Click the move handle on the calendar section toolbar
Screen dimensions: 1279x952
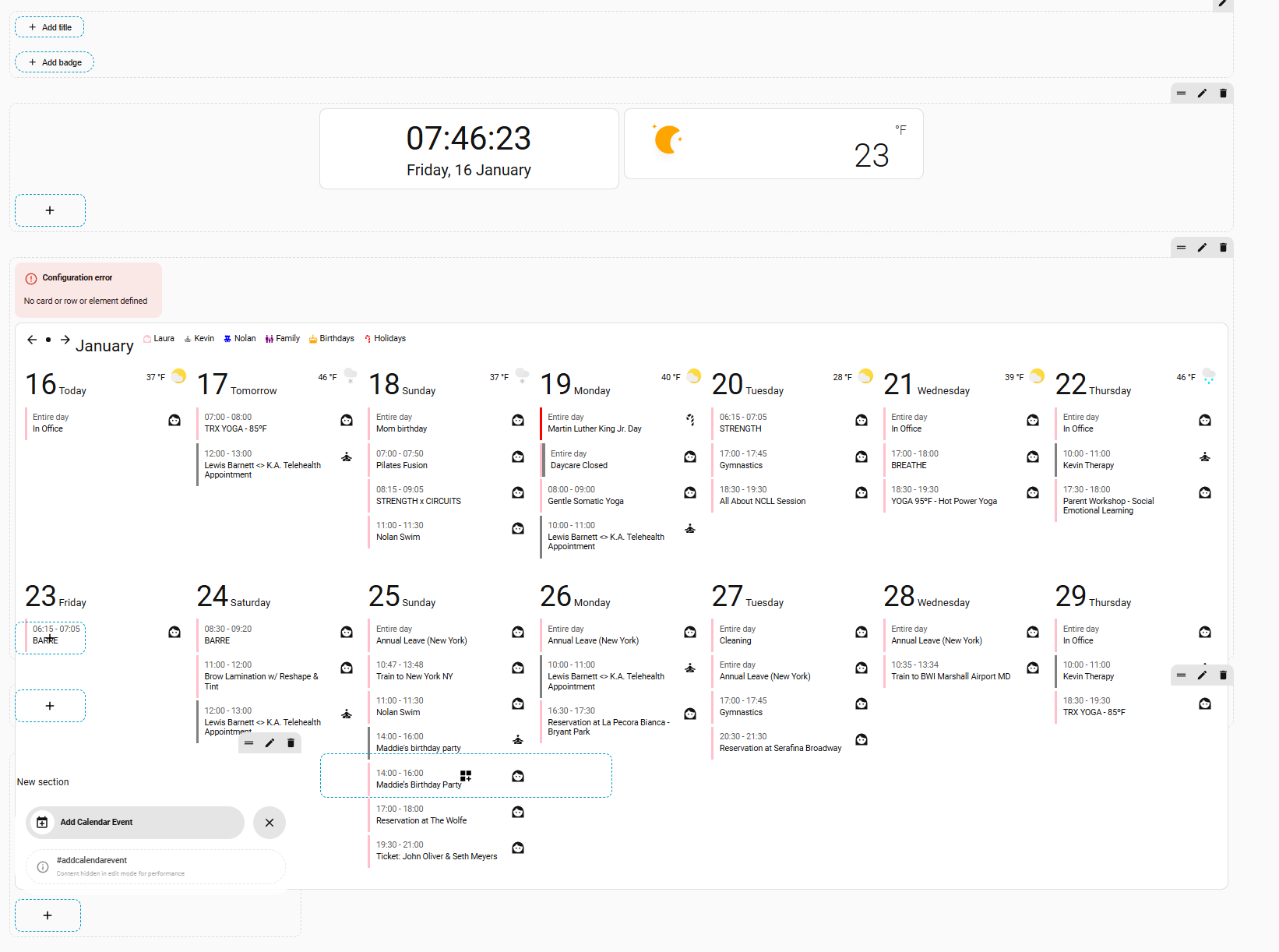(x=1181, y=248)
